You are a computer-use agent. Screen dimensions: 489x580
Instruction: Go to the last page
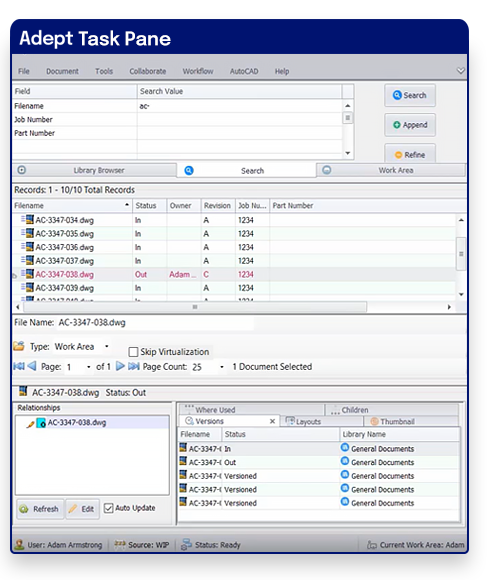[134, 366]
